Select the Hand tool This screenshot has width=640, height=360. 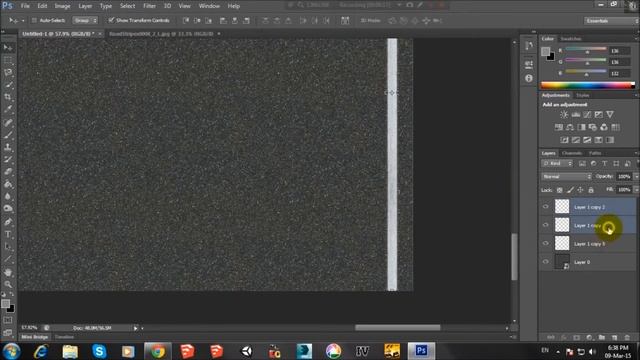pos(8,272)
